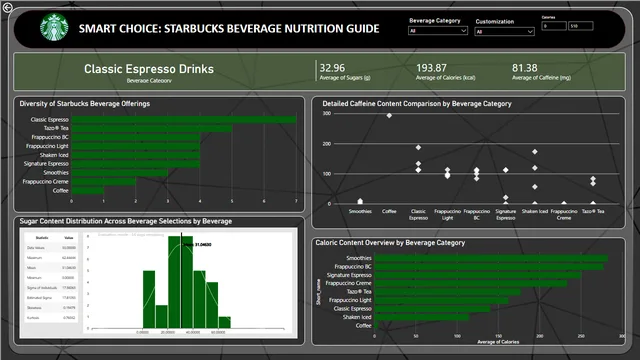The image size is (640, 360).
Task: Select the Frappuccino BC bar in Caloric chart
Action: (489, 267)
